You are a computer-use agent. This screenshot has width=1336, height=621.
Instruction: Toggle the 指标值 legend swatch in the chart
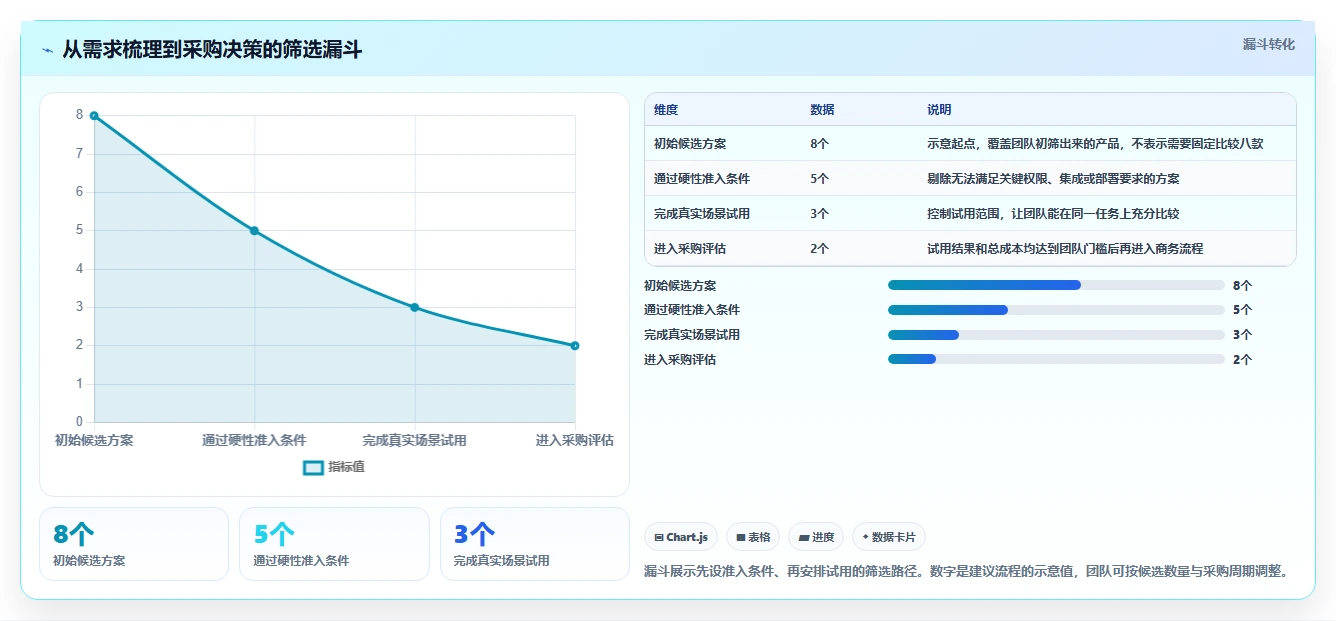(313, 467)
